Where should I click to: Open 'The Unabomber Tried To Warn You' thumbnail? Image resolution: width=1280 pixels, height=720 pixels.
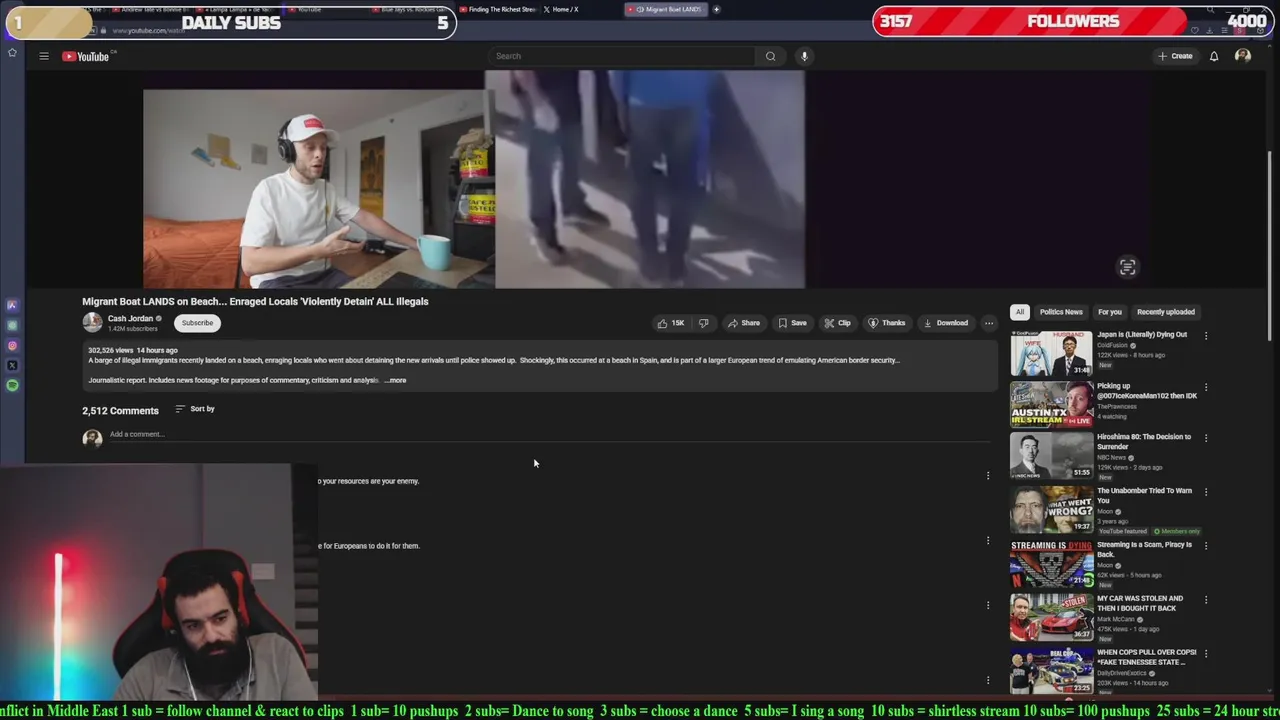(x=1051, y=509)
